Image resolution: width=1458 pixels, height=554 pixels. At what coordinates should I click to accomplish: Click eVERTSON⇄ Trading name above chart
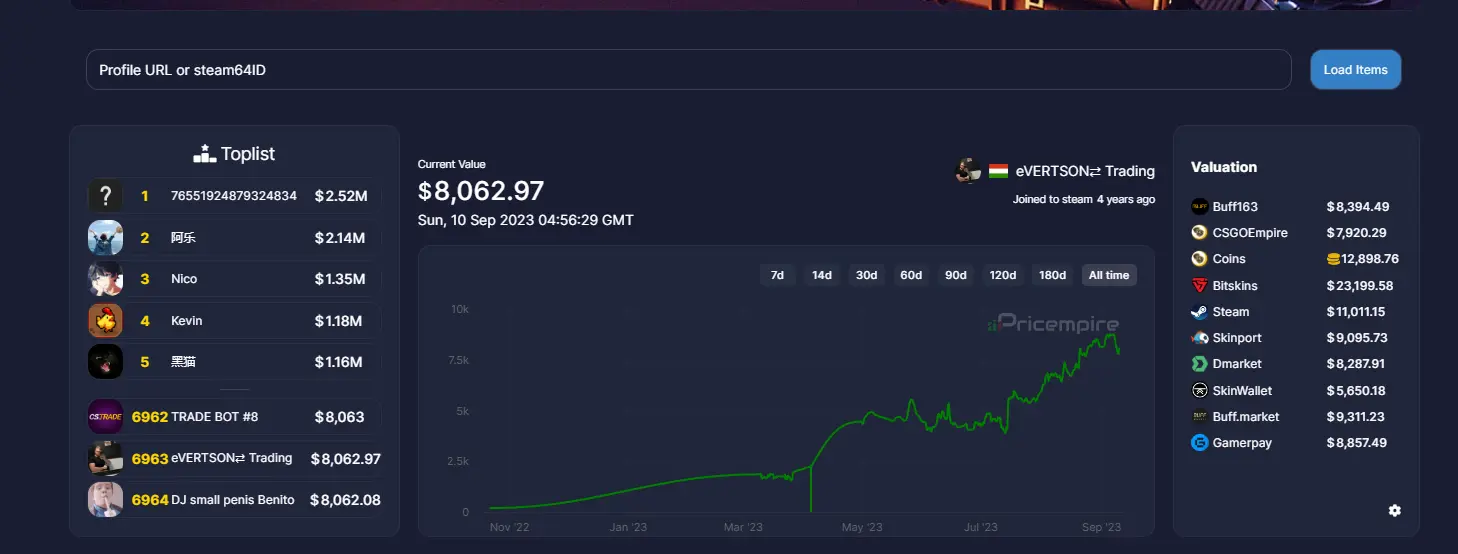coord(1085,171)
